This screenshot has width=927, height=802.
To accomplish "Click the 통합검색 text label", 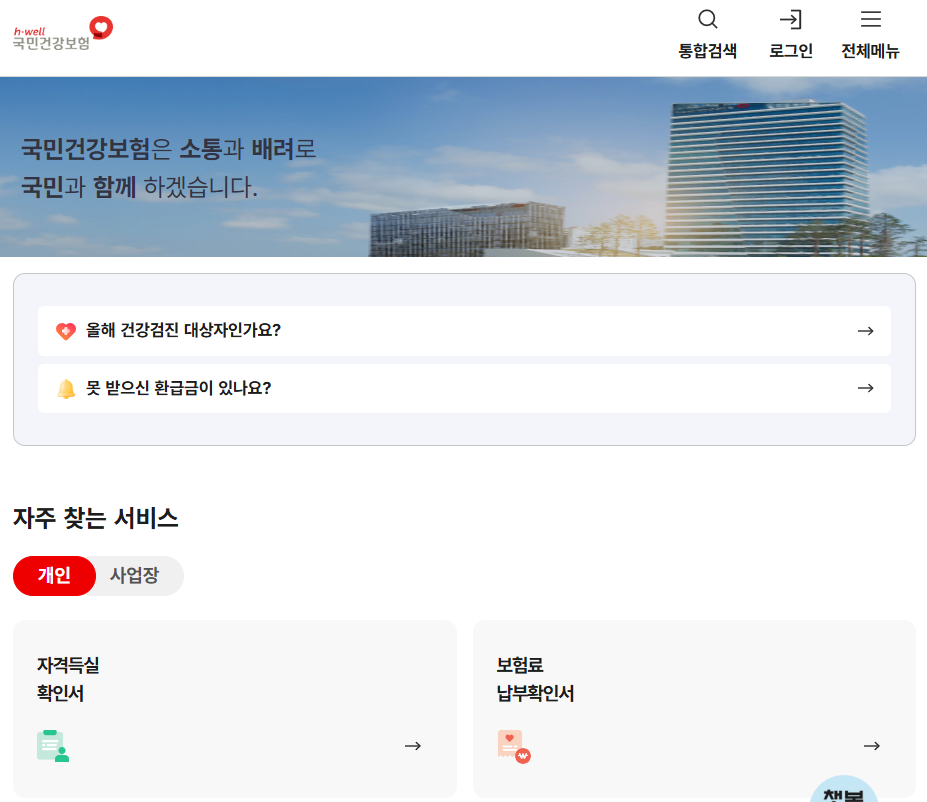I will tap(707, 51).
